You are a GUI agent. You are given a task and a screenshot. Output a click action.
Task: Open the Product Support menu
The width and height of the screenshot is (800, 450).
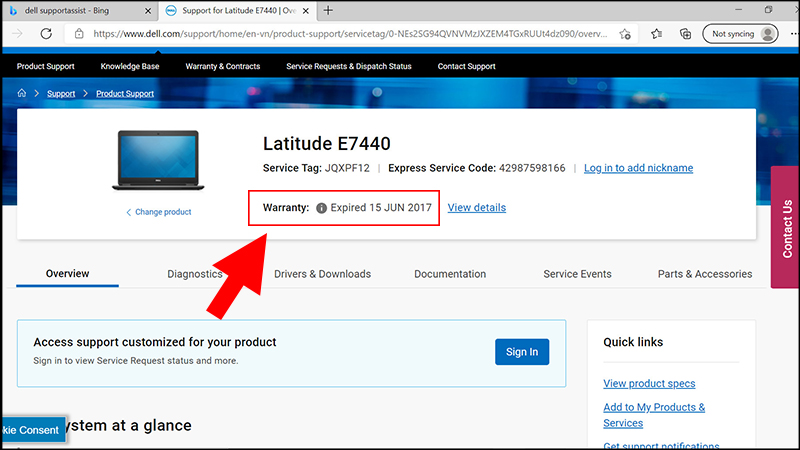pyautogui.click(x=46, y=66)
